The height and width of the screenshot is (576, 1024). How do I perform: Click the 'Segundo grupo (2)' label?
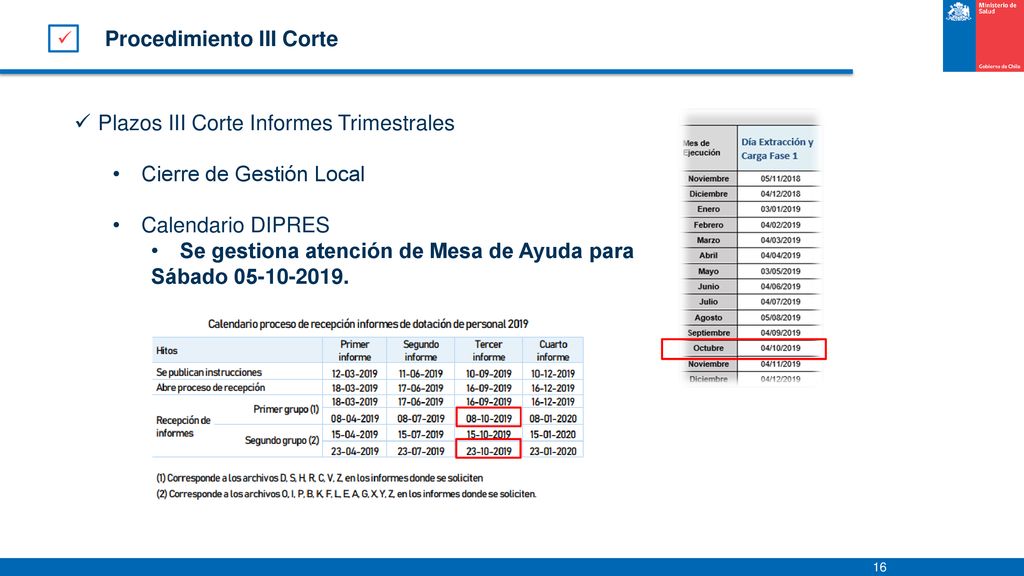[282, 440]
